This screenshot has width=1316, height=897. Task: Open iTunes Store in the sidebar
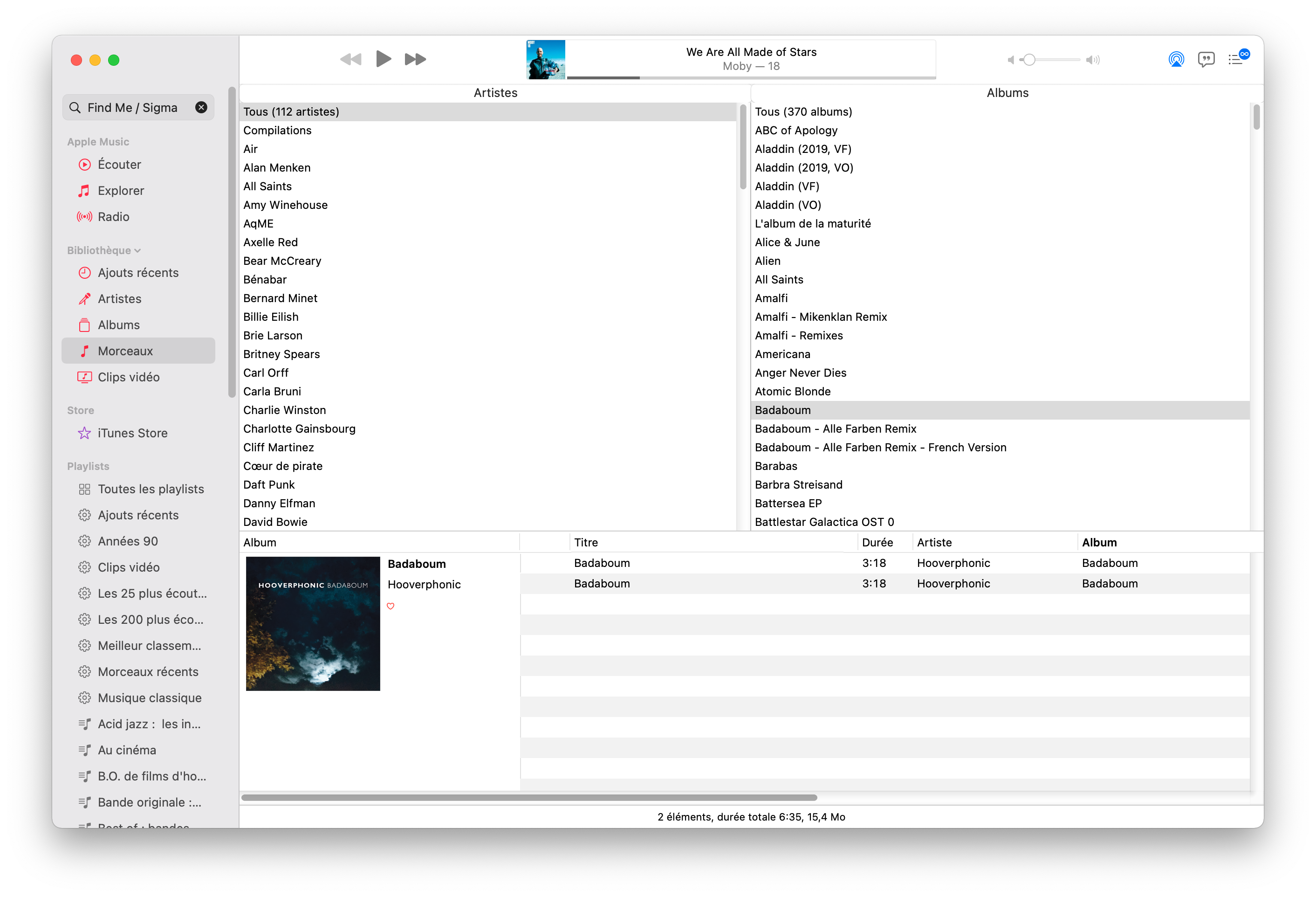click(139, 433)
